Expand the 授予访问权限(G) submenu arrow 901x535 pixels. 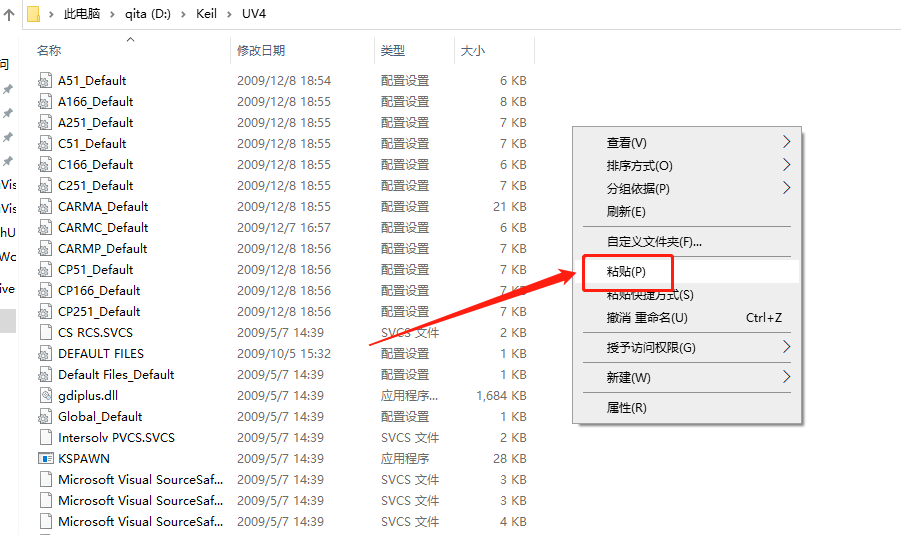click(787, 347)
